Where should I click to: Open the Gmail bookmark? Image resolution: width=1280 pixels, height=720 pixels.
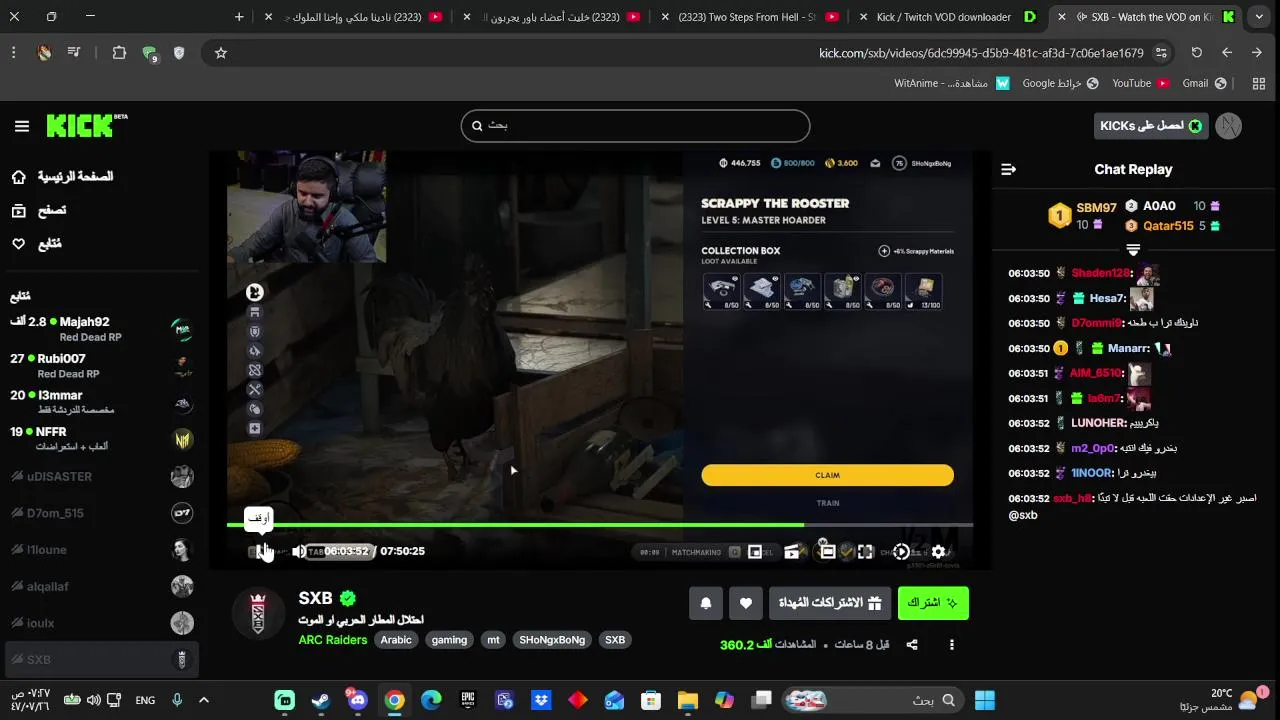(x=1205, y=83)
